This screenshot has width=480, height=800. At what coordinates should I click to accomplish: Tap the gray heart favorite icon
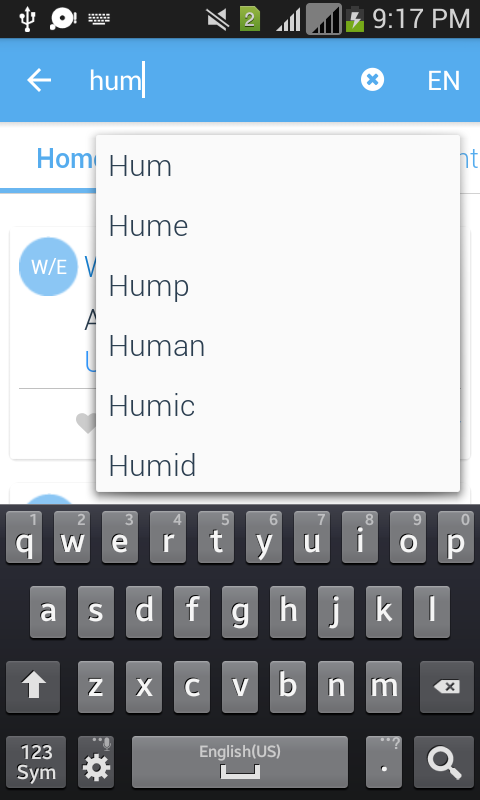point(86,423)
